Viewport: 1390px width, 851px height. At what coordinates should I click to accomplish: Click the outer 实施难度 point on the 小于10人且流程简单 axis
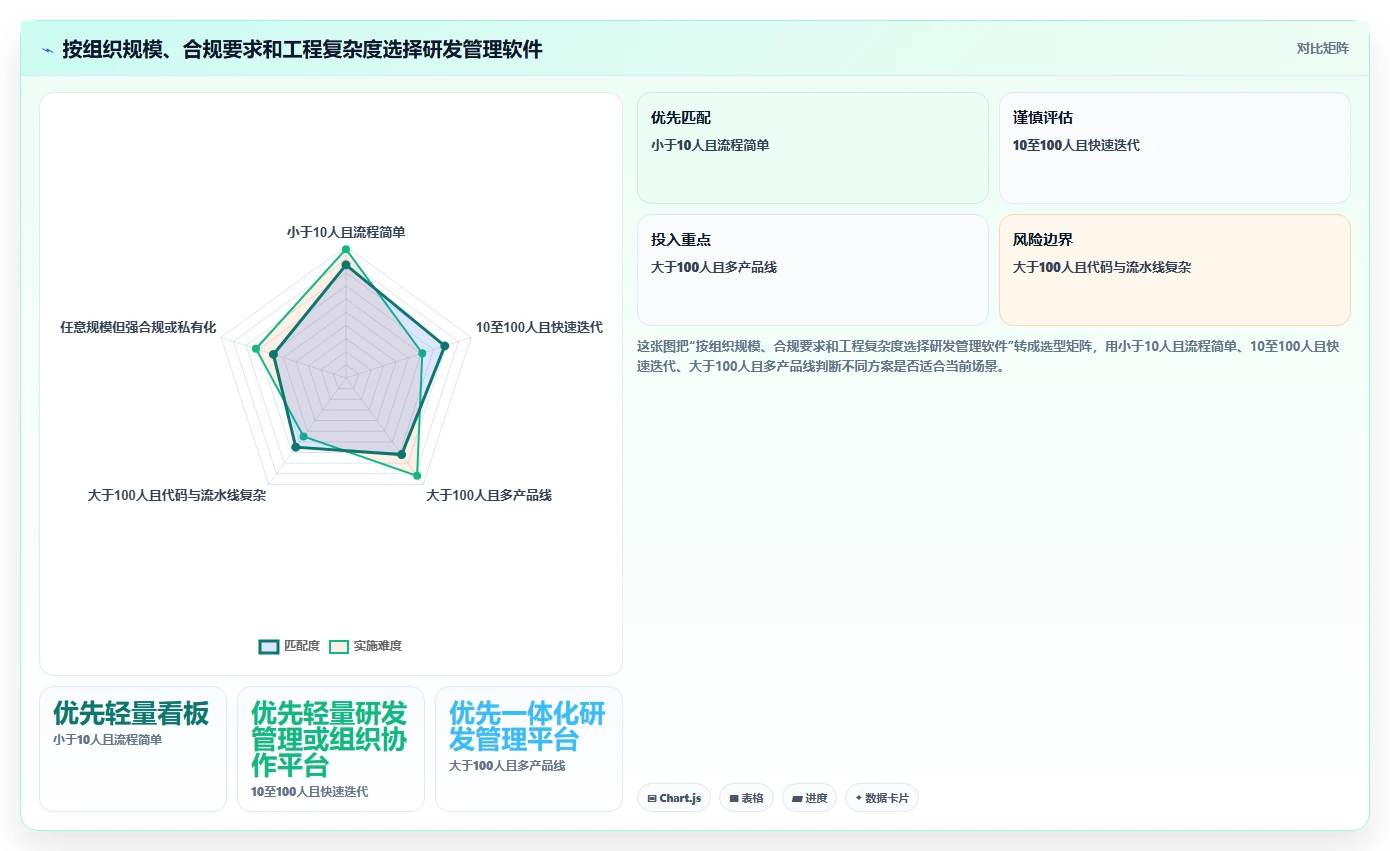(x=346, y=249)
